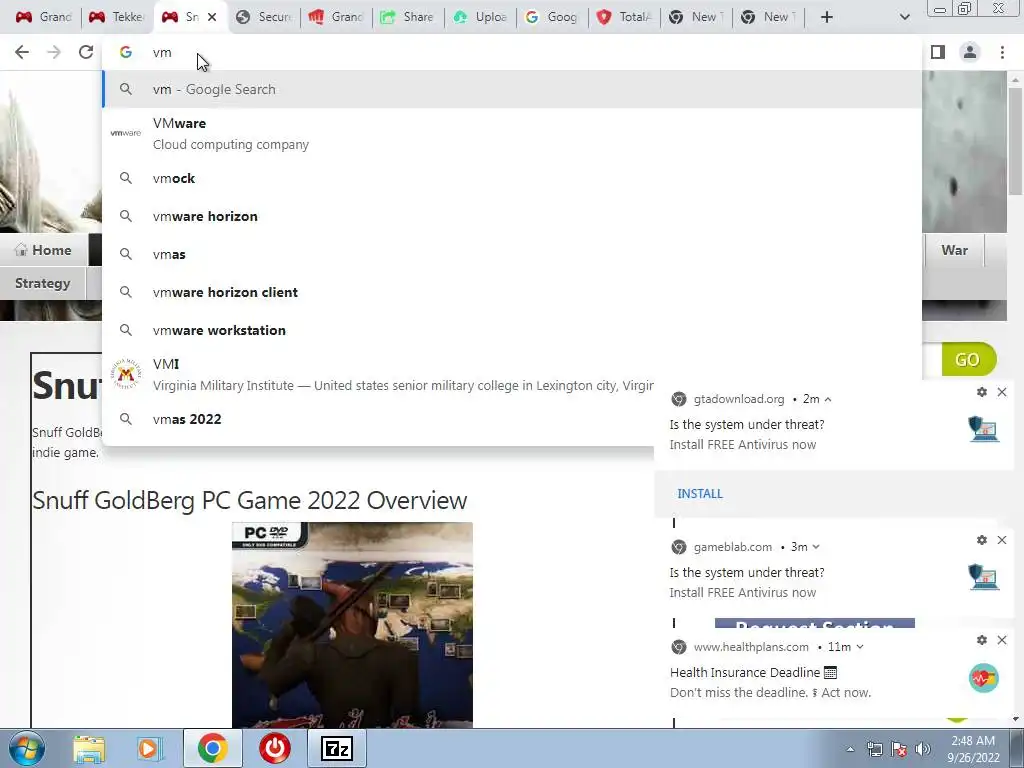This screenshot has height=768, width=1024.
Task: Switch to the Google tab
Action: click(552, 17)
